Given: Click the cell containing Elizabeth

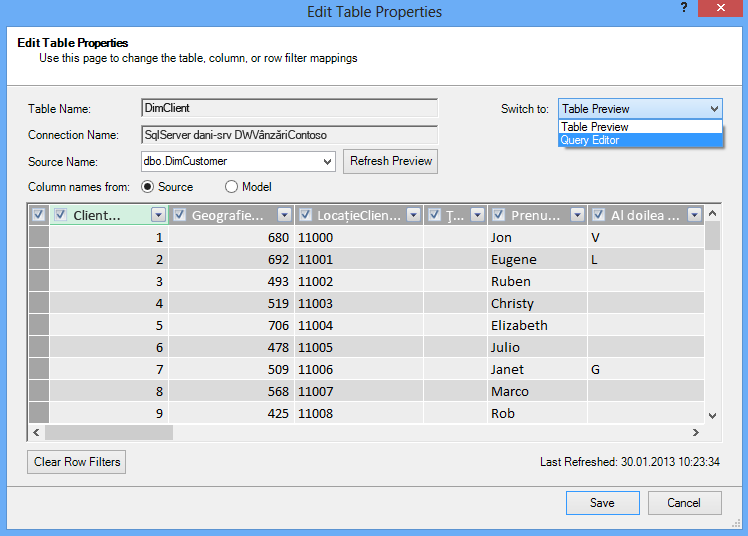Looking at the screenshot, I should 537,325.
